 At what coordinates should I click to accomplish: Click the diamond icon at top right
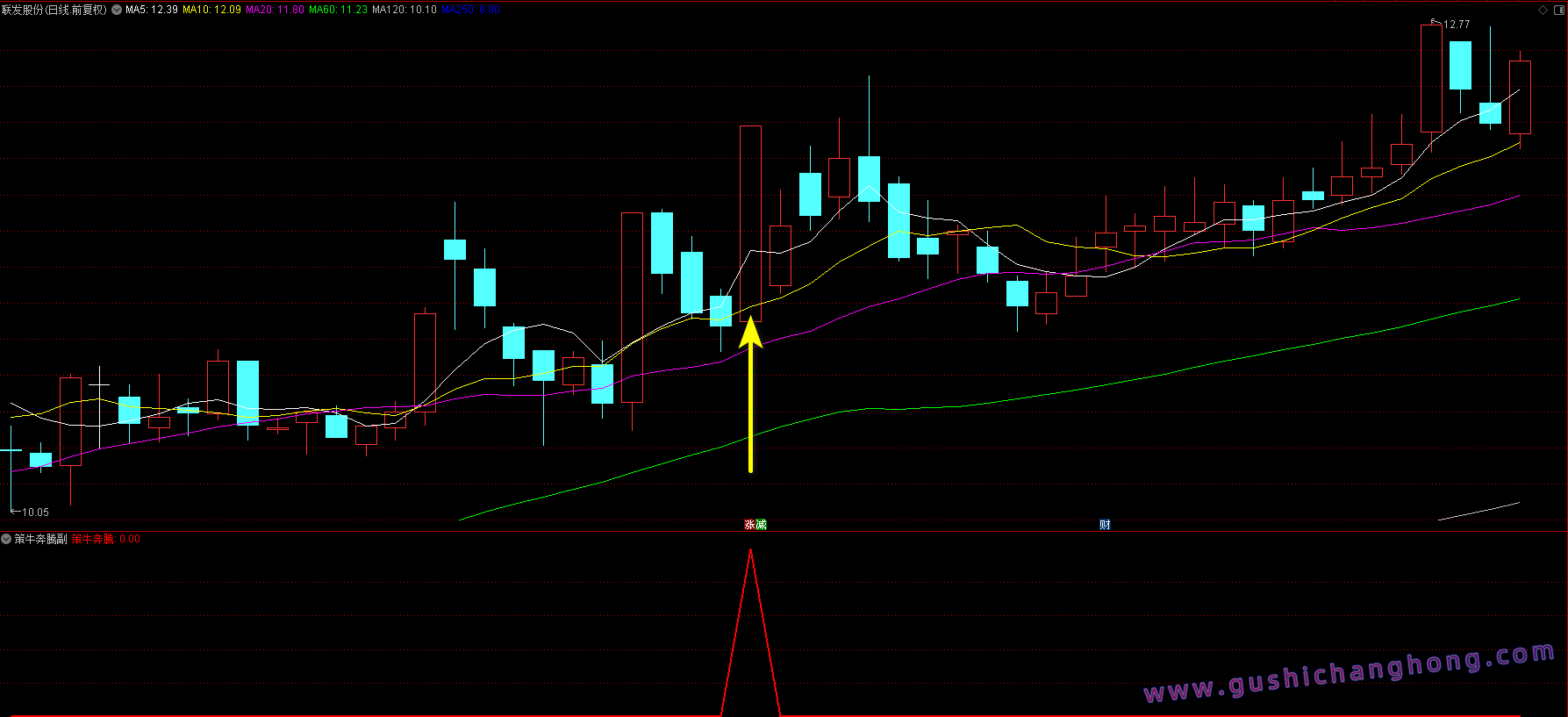1543,10
